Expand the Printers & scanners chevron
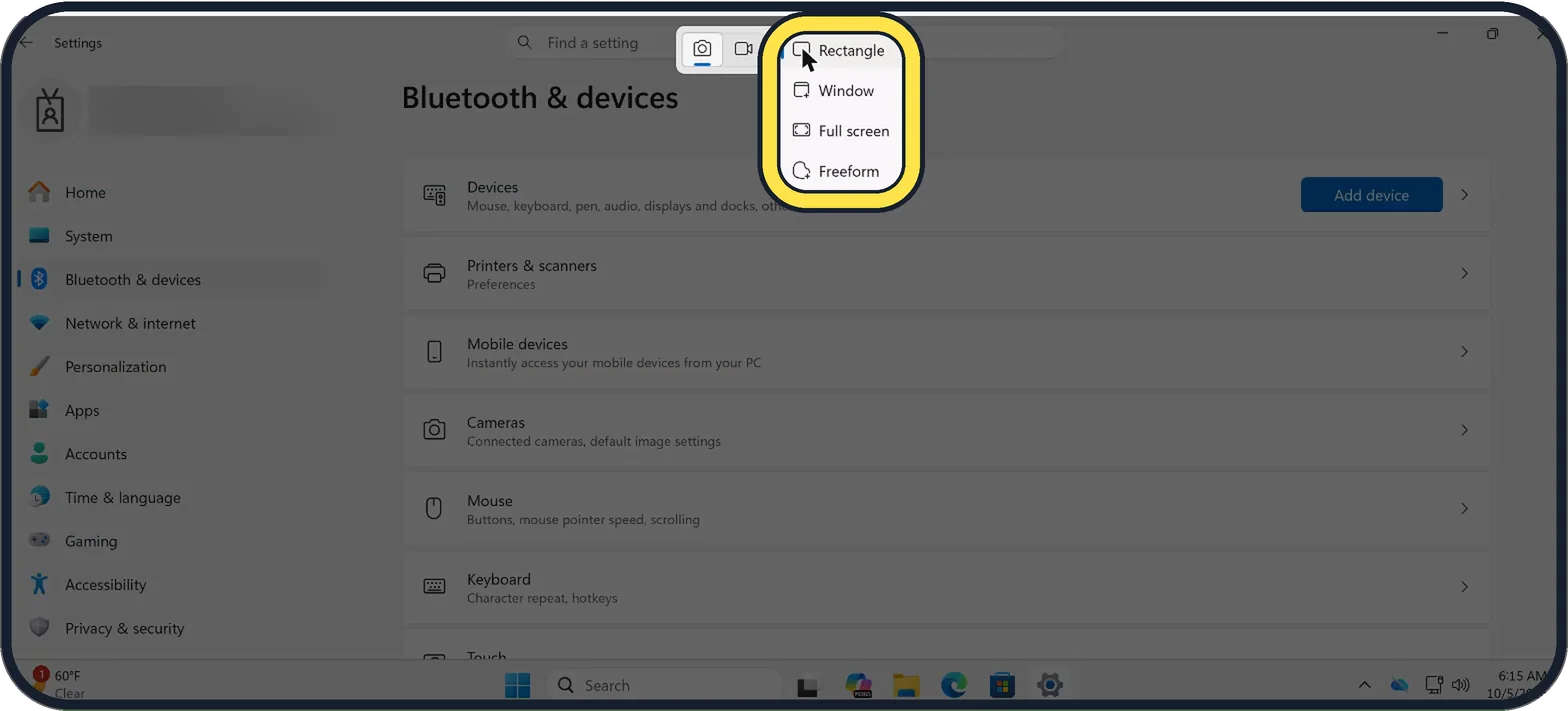The height and width of the screenshot is (711, 1568). (x=1464, y=273)
